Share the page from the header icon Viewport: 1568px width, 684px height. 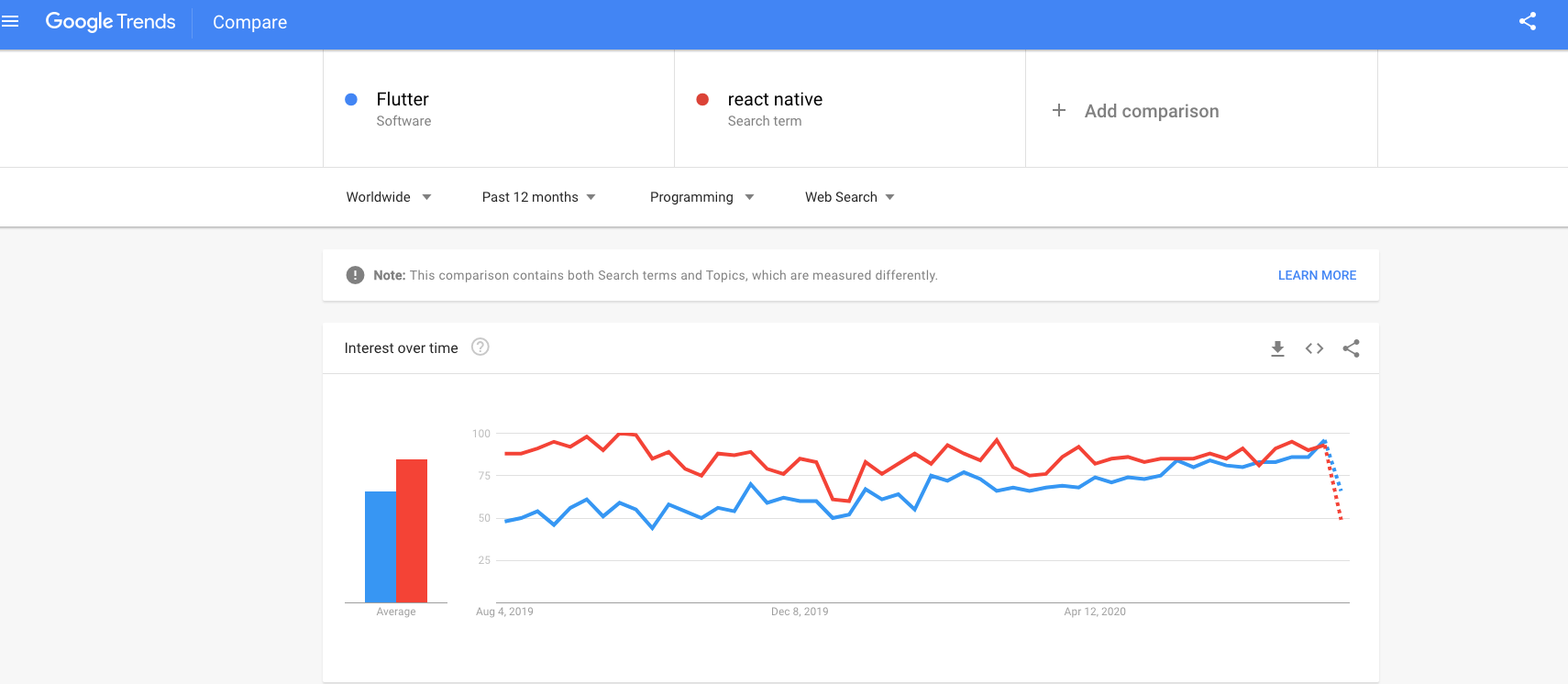tap(1528, 21)
